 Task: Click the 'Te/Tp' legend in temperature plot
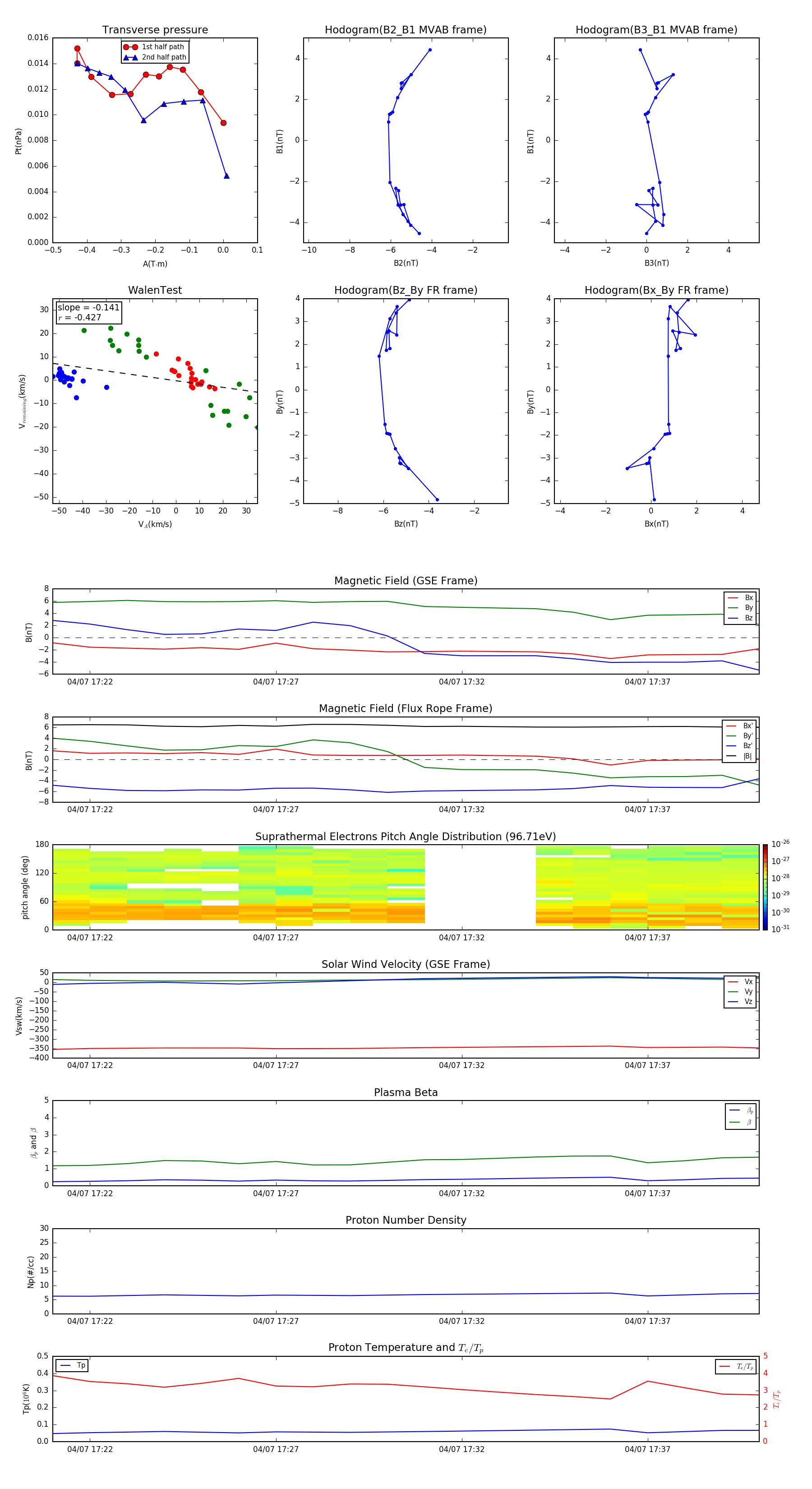(736, 1367)
